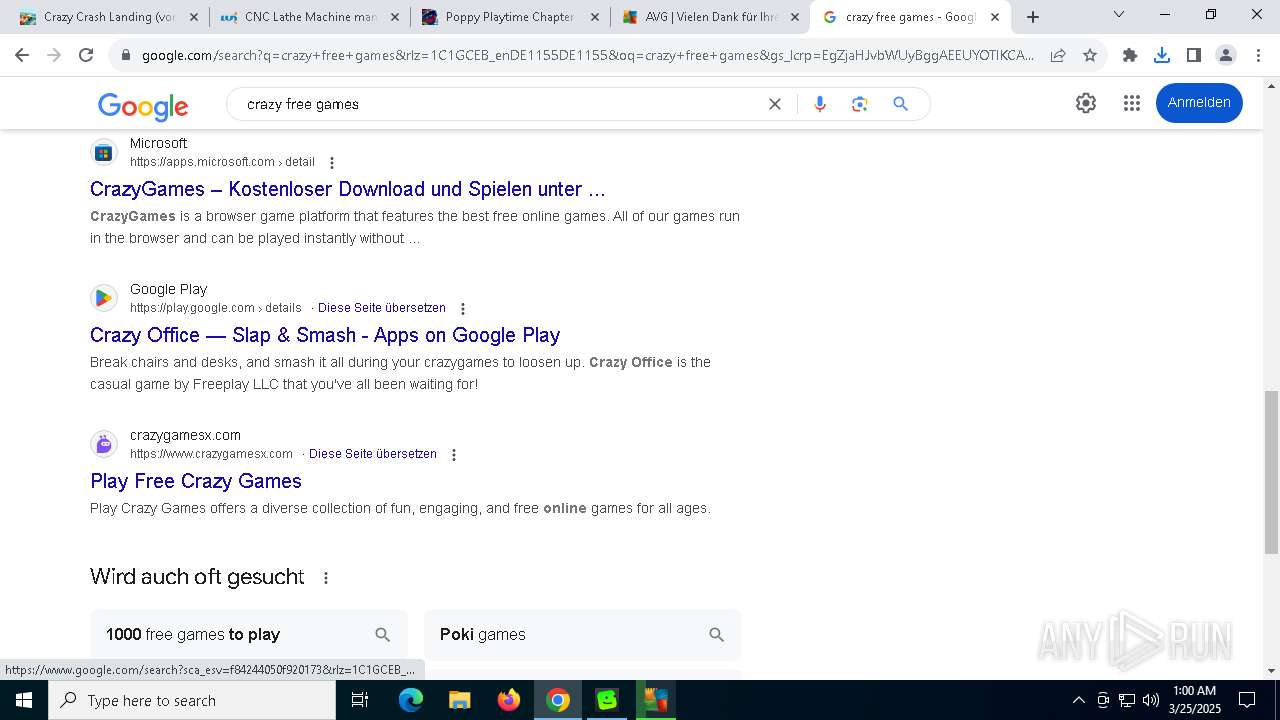Click the Anmelden sign-in button
Viewport: 1280px width, 720px height.
[x=1199, y=103]
